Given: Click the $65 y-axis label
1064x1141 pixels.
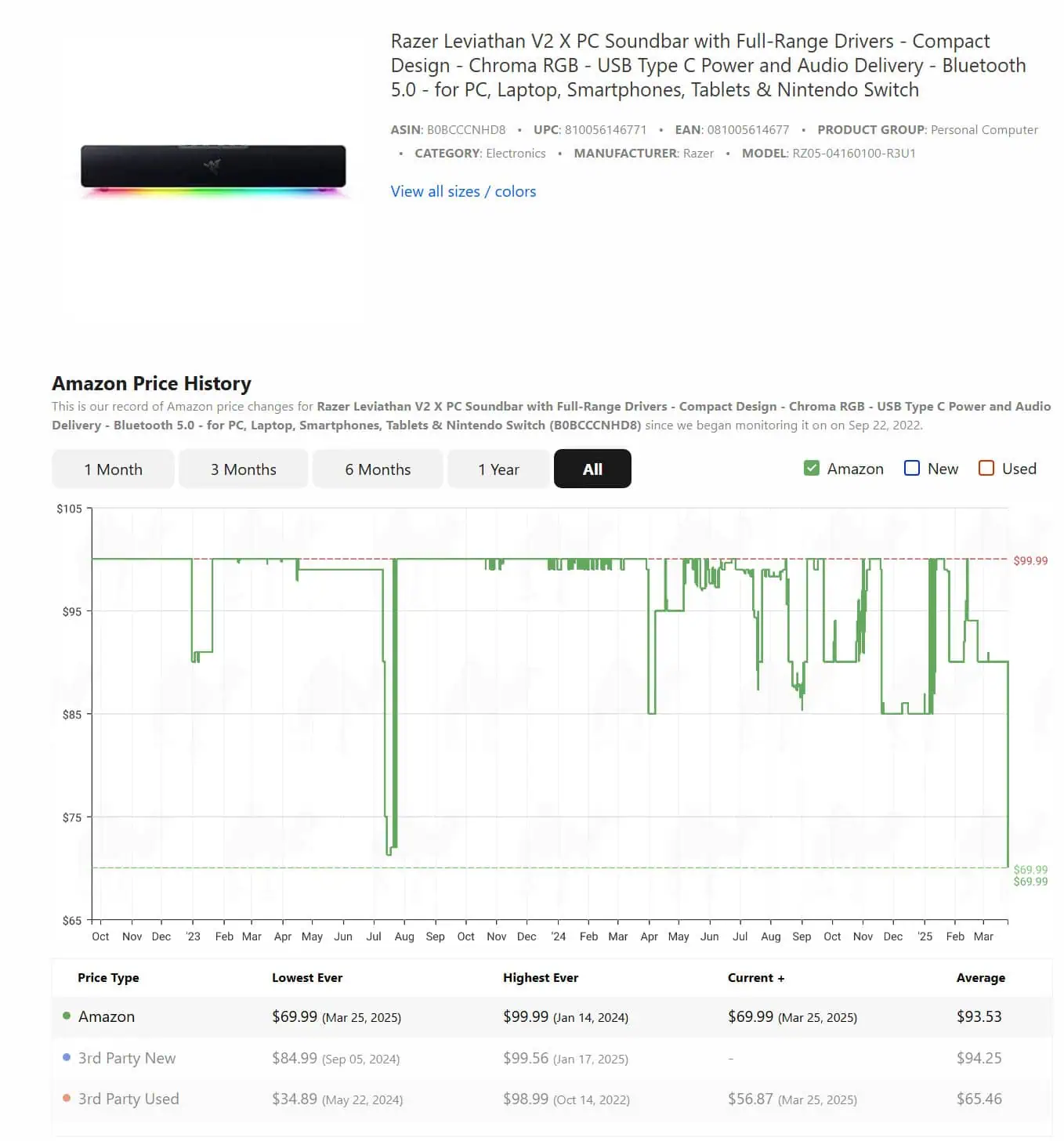Looking at the screenshot, I should (72, 920).
